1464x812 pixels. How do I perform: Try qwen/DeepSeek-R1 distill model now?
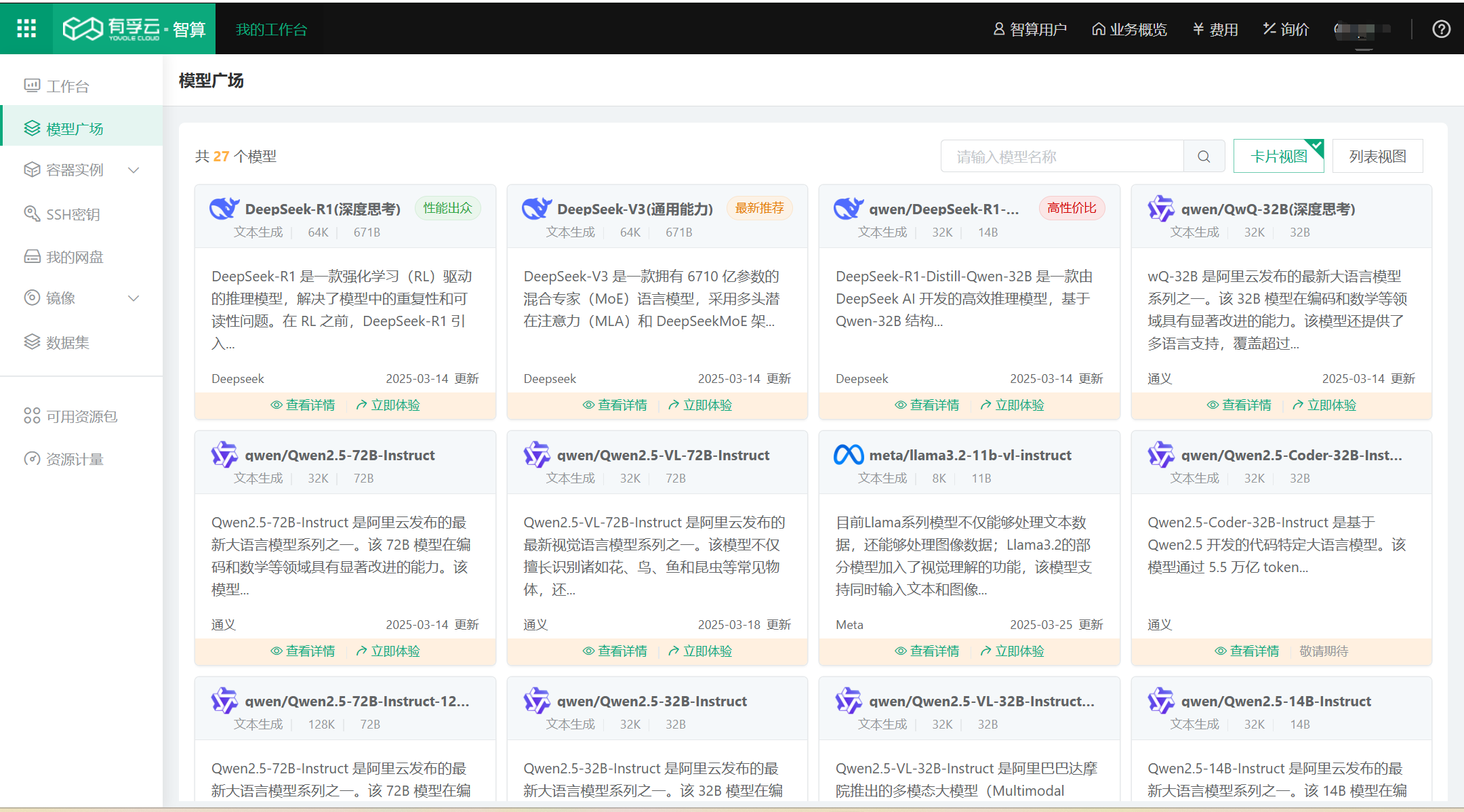click(x=1012, y=405)
